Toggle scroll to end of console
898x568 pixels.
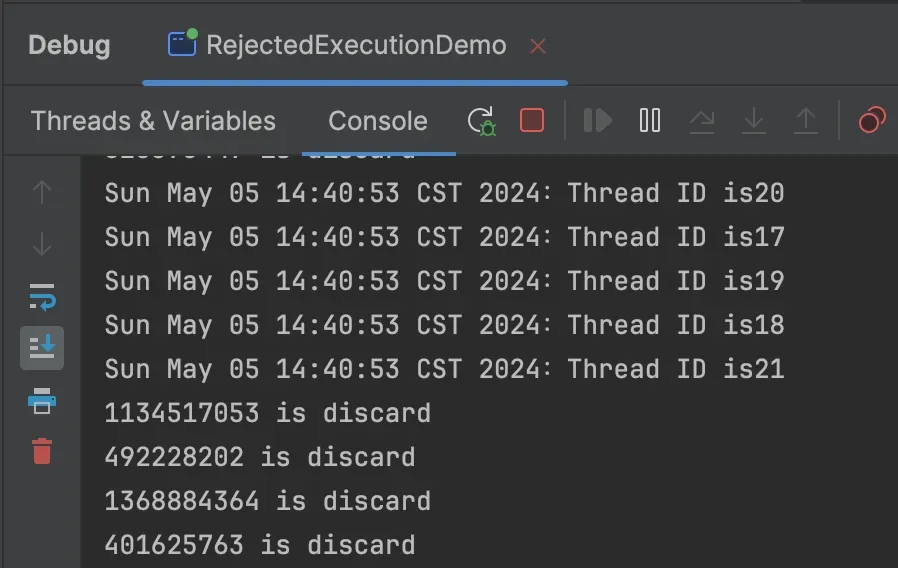(x=42, y=348)
